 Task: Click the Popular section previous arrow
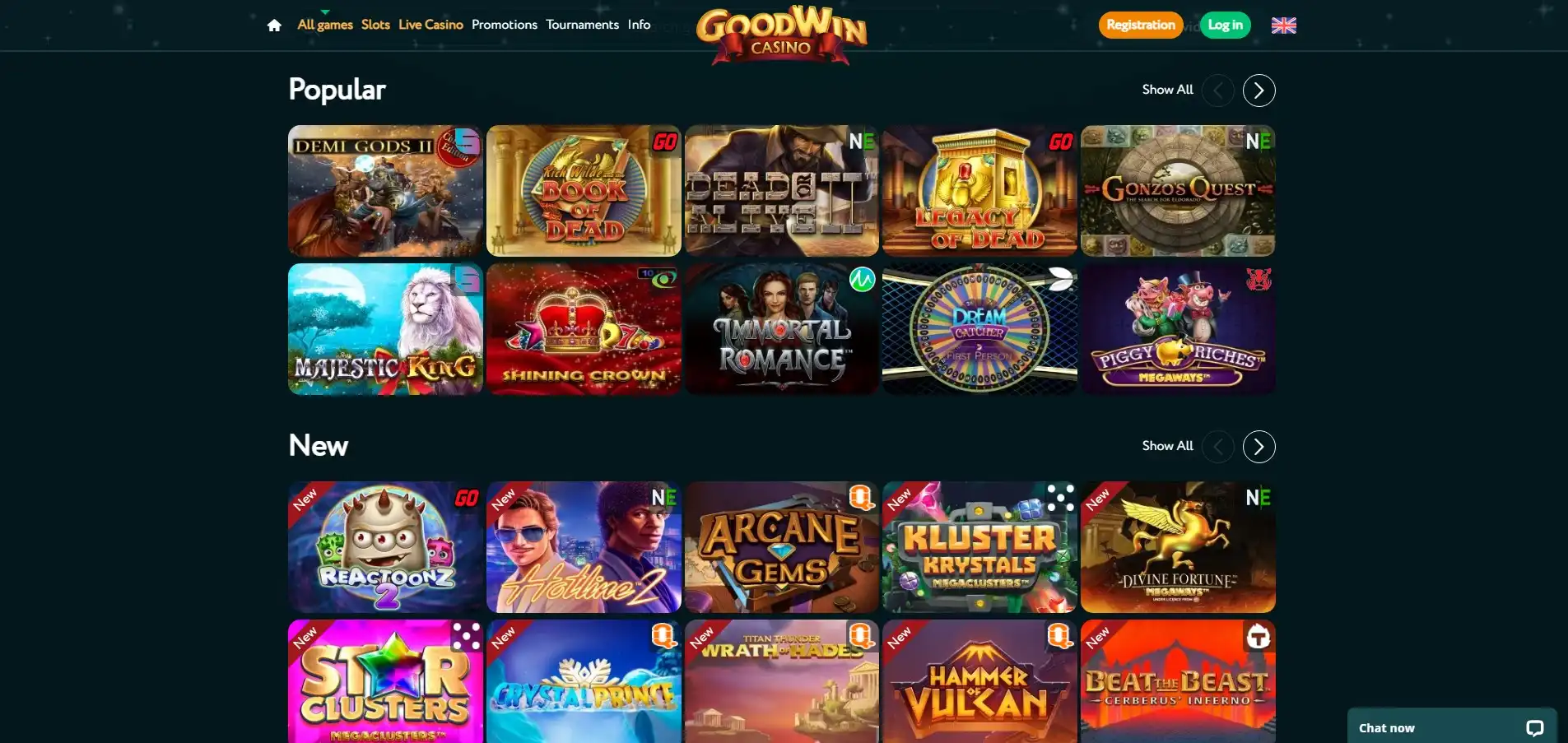(x=1217, y=91)
